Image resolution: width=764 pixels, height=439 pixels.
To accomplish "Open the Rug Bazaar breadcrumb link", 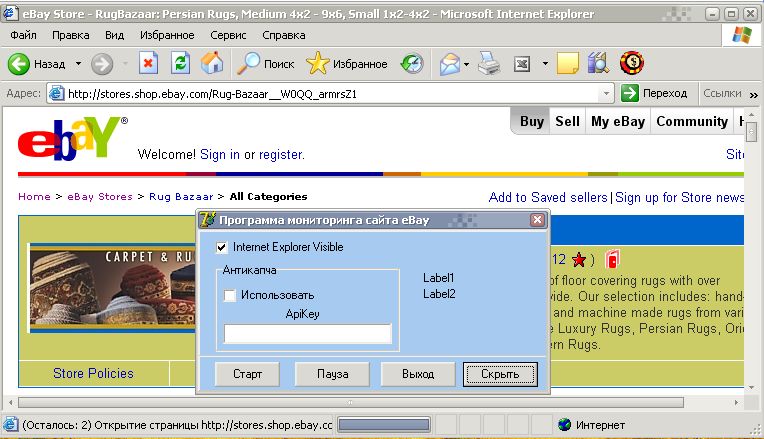I will coord(181,197).
